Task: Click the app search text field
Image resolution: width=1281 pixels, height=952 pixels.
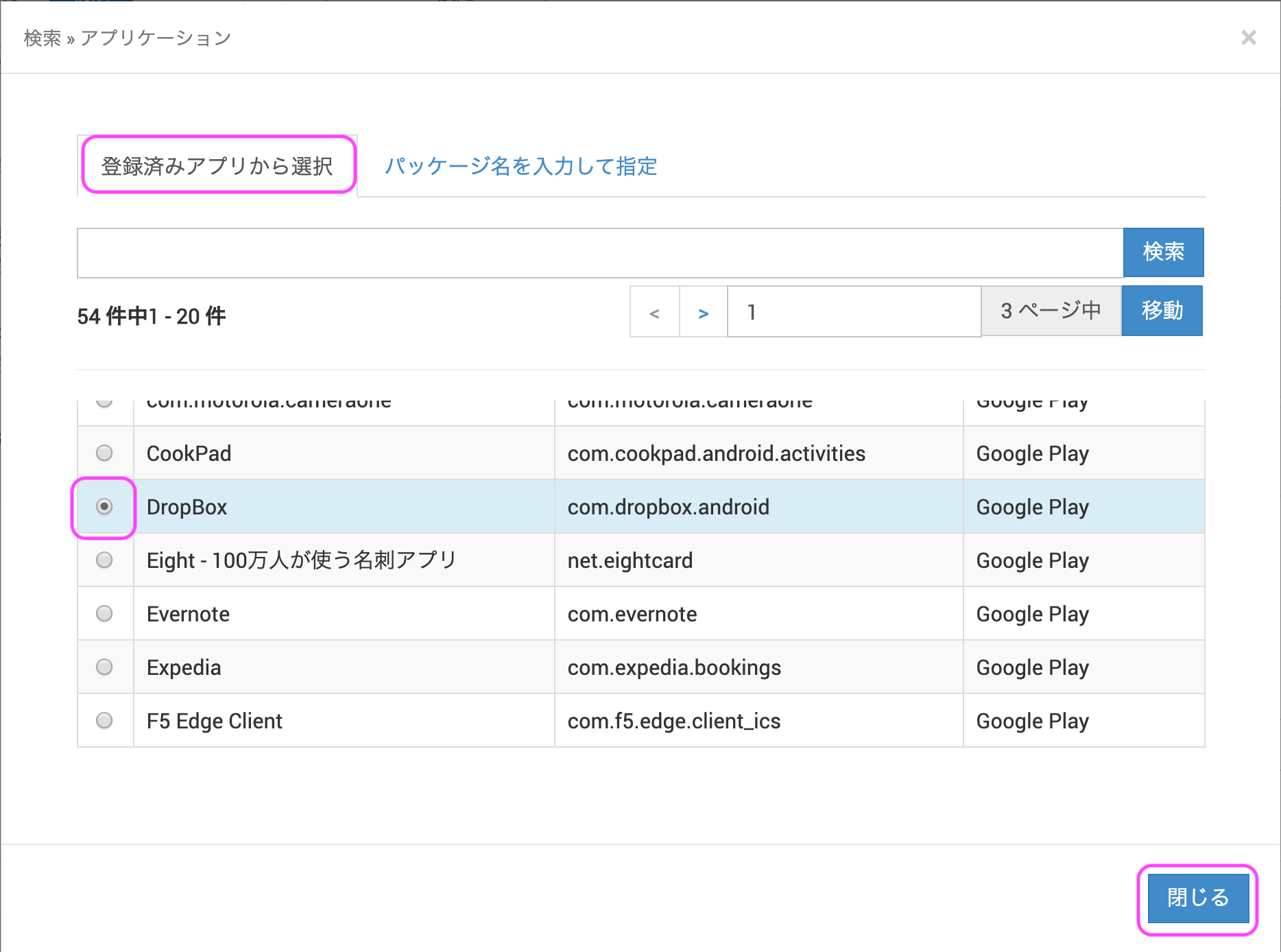Action: [x=599, y=252]
